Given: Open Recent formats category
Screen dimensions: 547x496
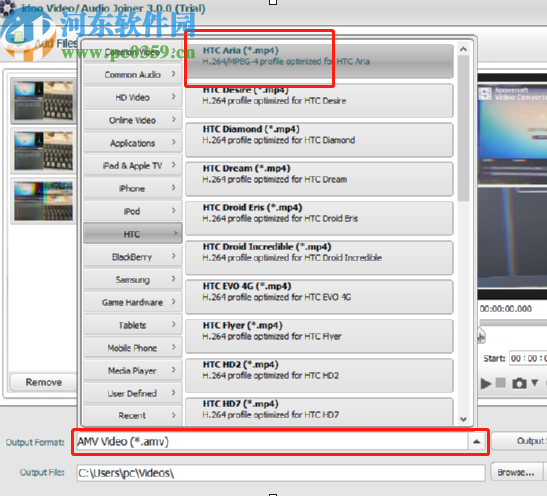Looking at the screenshot, I should (x=133, y=415).
